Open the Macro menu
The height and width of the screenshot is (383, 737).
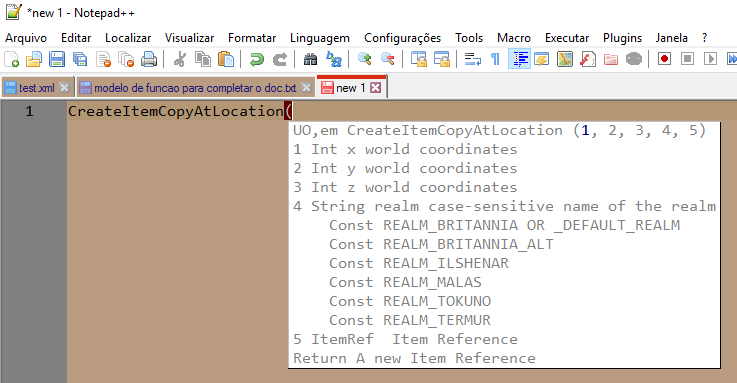click(x=514, y=38)
